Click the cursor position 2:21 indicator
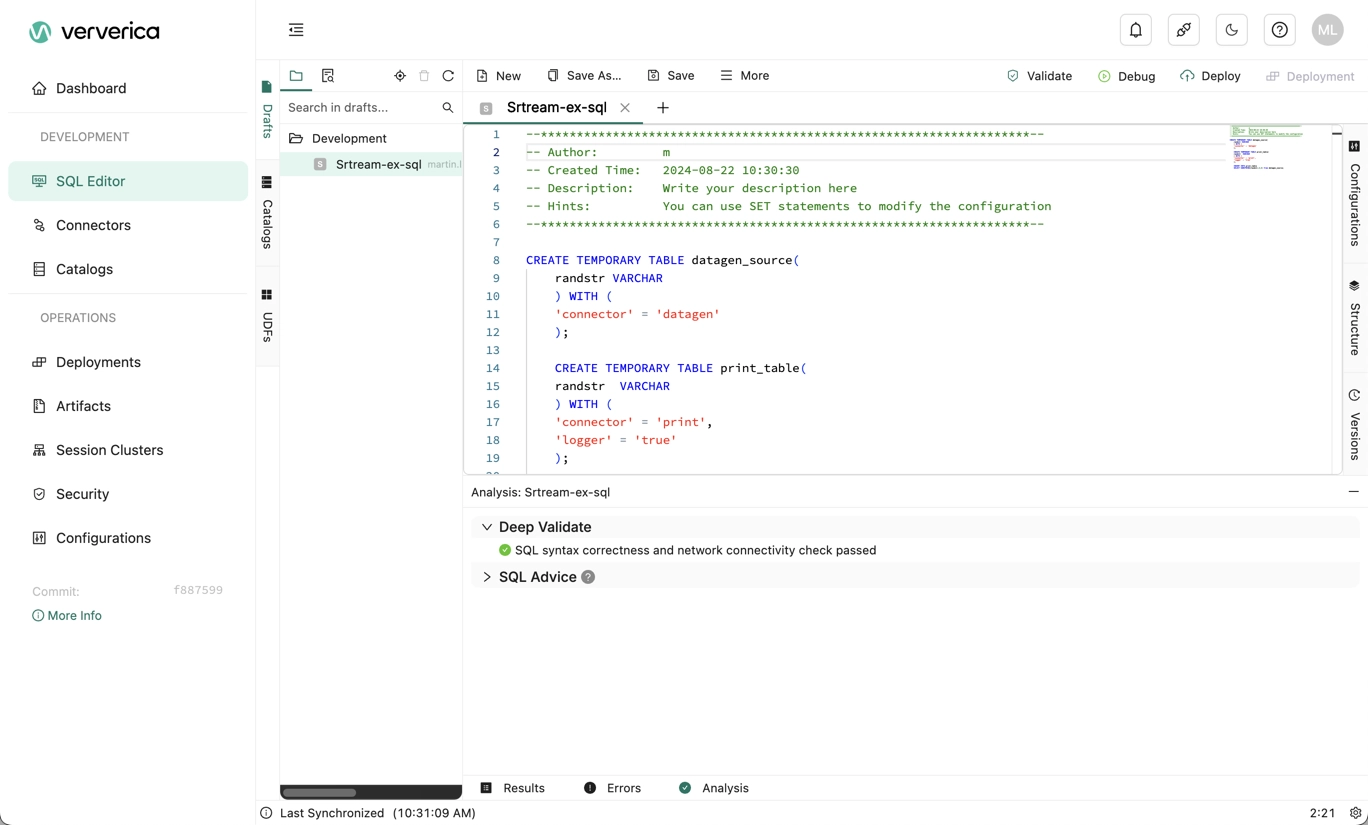 [x=1322, y=813]
